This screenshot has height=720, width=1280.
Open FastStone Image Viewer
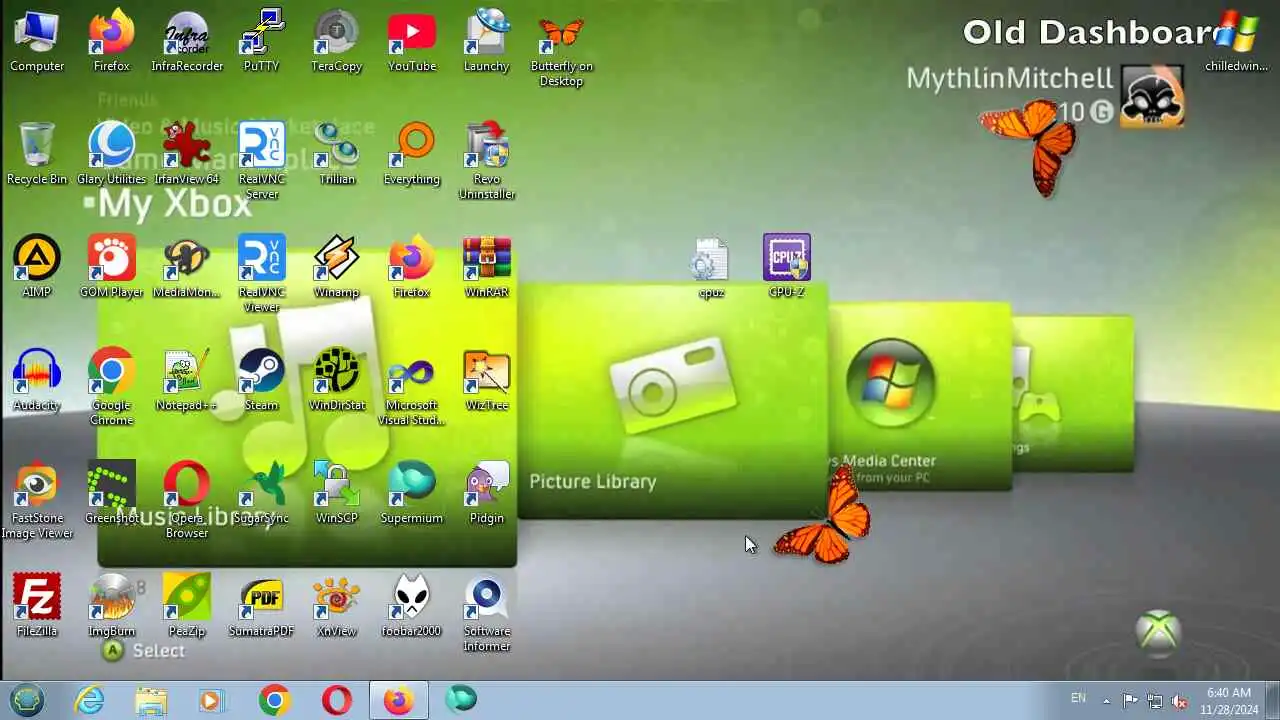click(37, 501)
